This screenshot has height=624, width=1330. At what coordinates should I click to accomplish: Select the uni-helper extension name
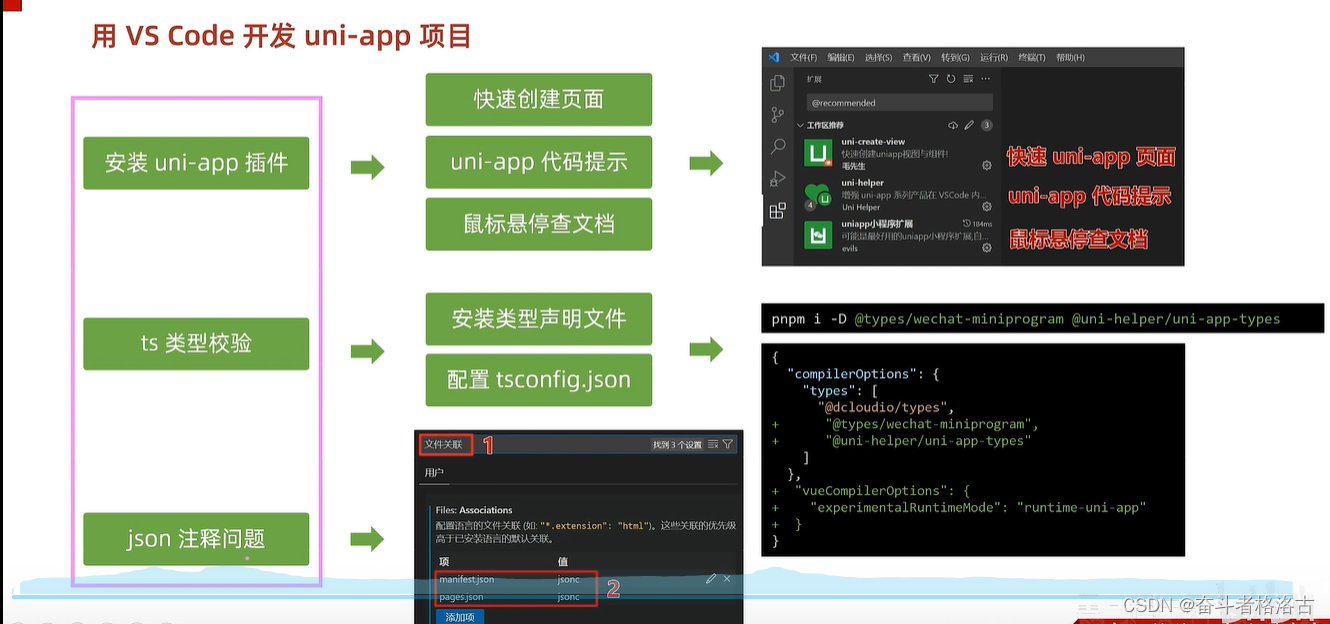tap(862, 183)
